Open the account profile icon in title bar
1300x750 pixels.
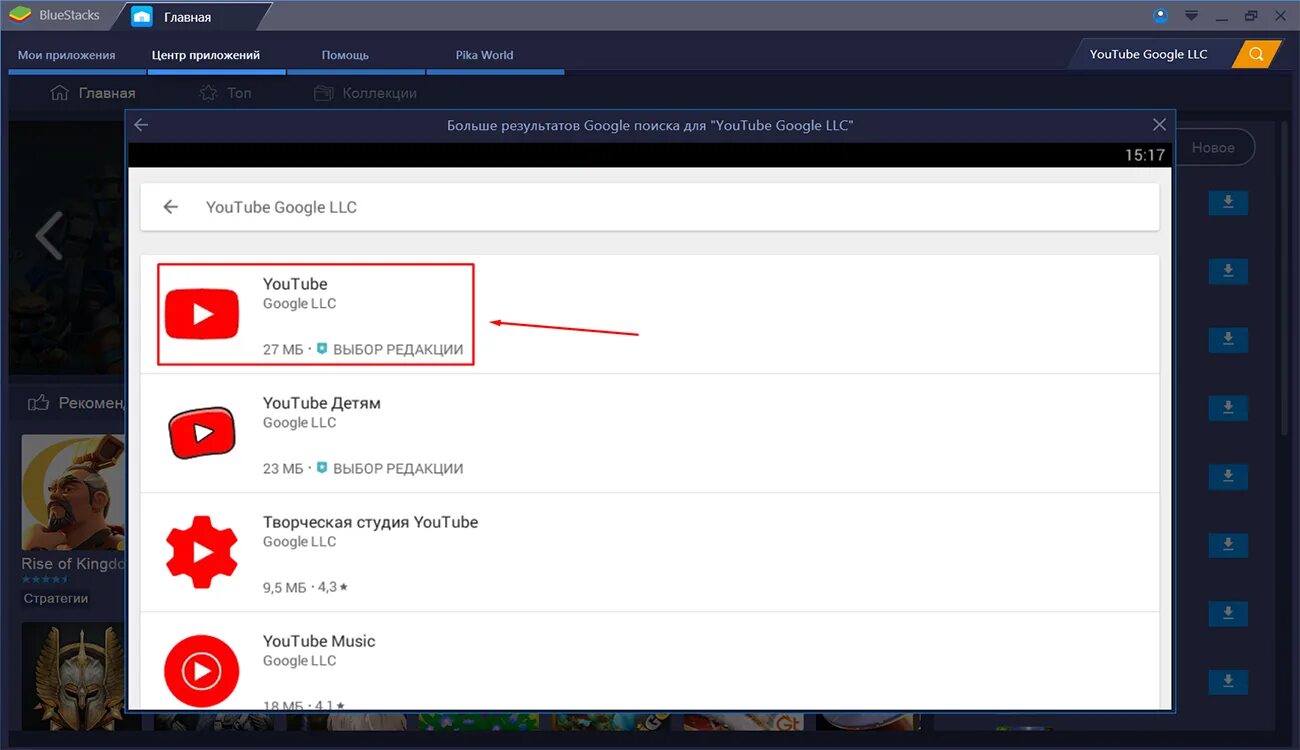1161,15
